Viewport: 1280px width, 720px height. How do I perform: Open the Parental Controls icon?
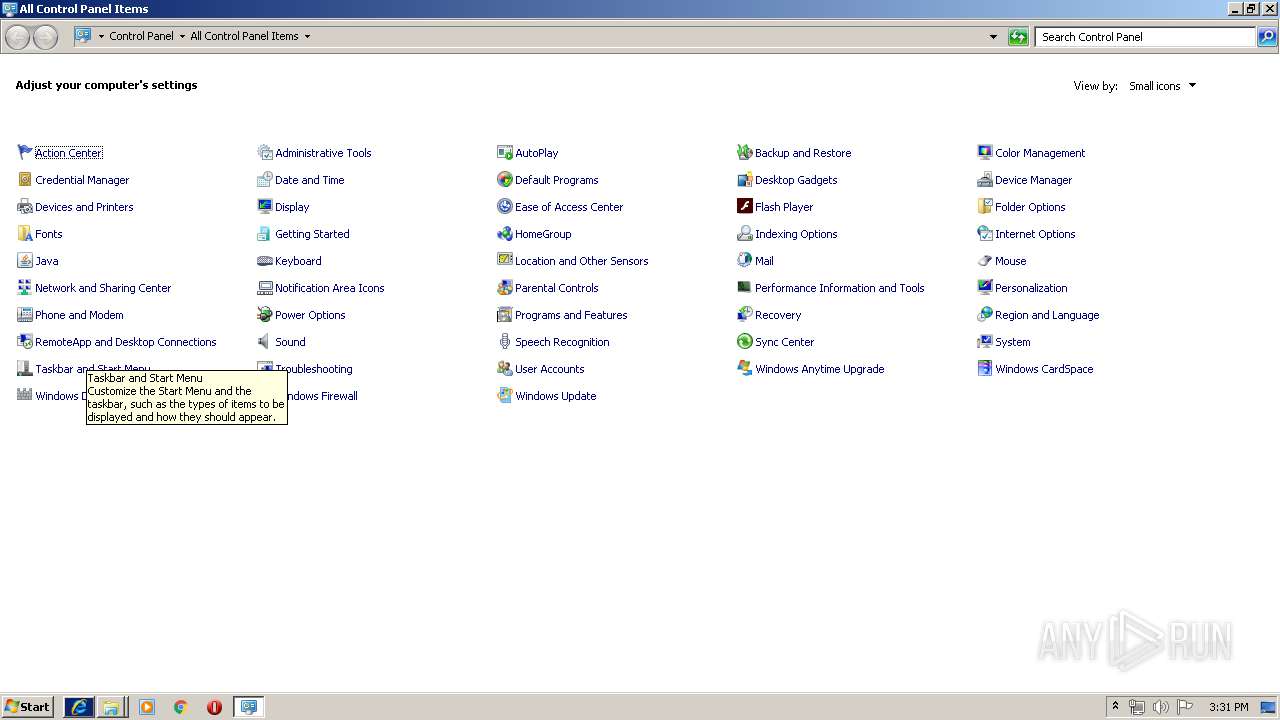pos(505,288)
